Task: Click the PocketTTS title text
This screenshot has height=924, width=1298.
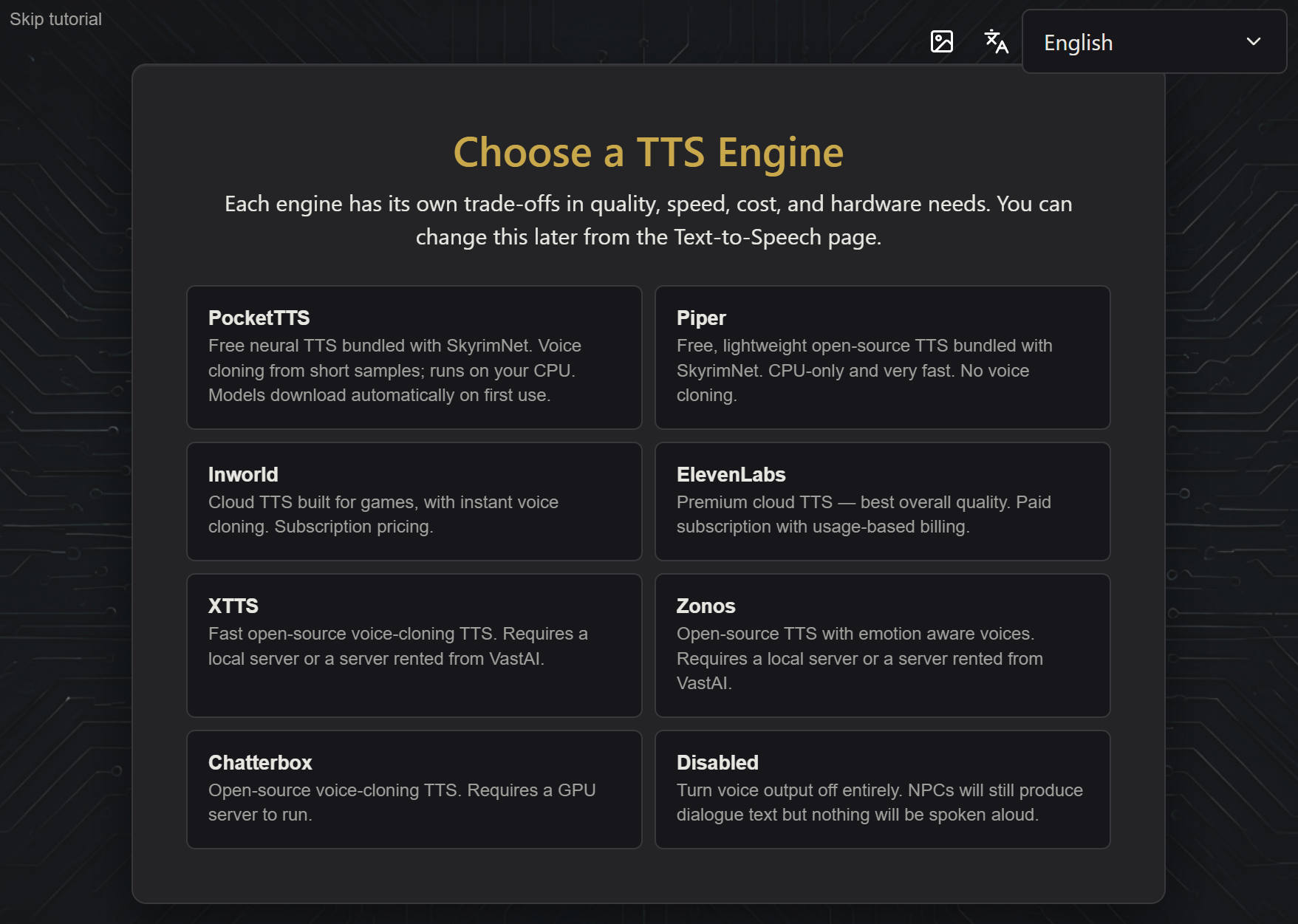Action: point(259,318)
